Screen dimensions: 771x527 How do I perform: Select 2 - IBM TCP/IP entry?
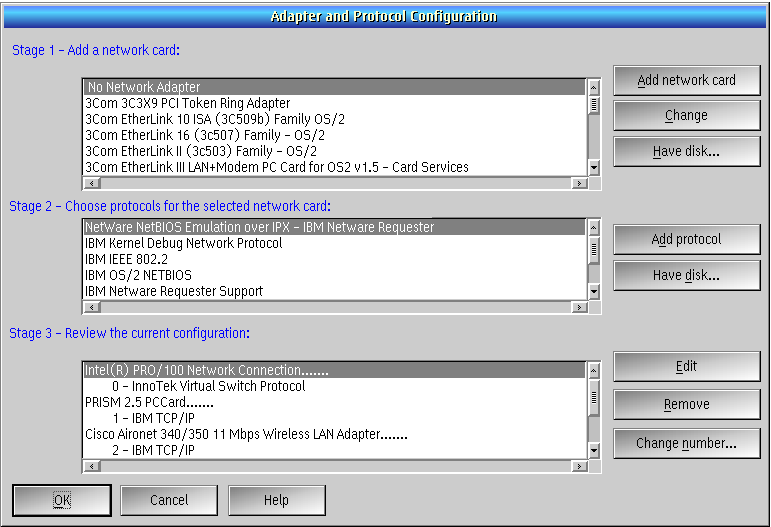click(334, 450)
